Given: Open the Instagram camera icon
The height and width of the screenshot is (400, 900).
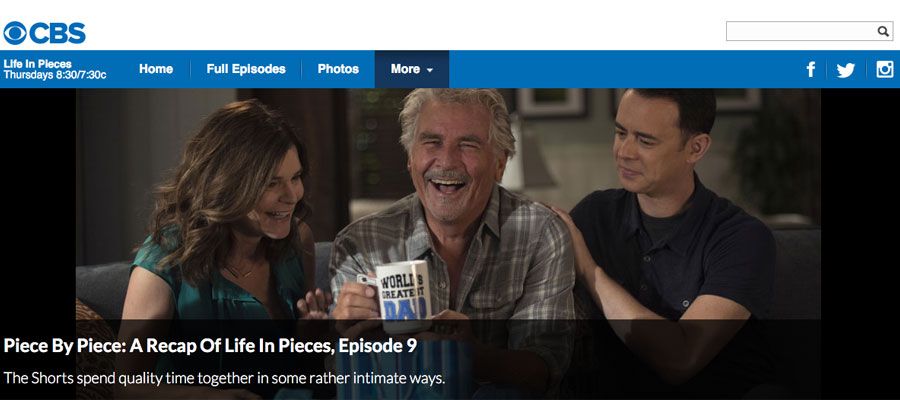Looking at the screenshot, I should 885,69.
